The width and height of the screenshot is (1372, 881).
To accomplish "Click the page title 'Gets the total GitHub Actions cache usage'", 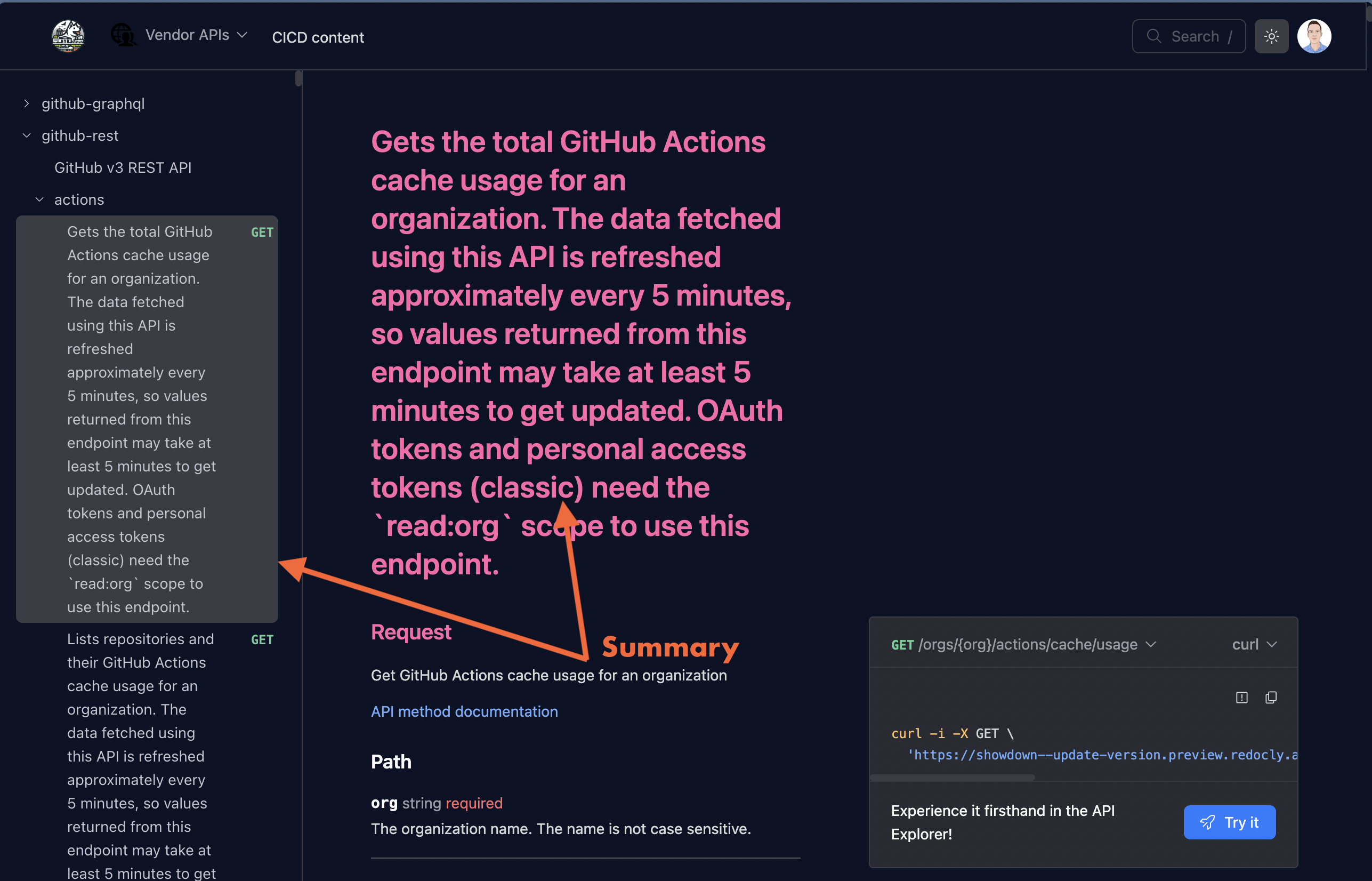I will 582,353.
